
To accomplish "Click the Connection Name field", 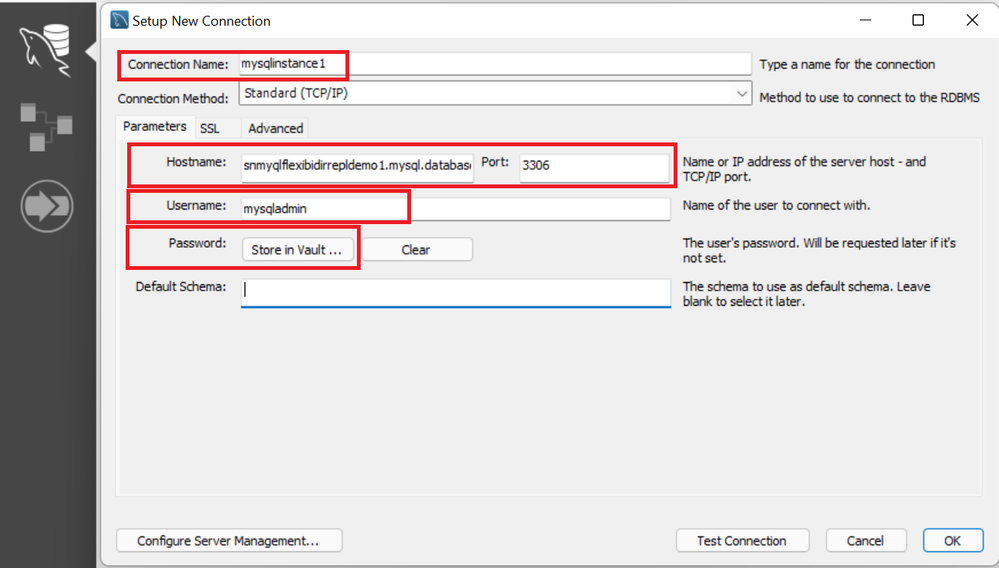I will coord(495,64).
